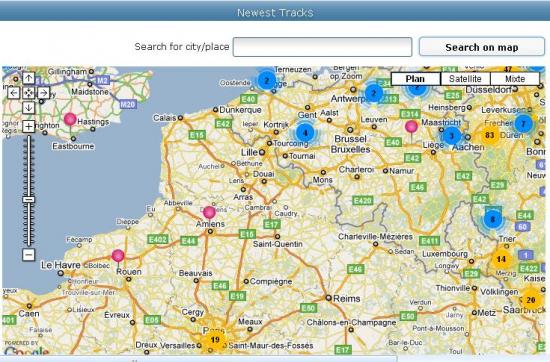Open the blue cluster 4 near Kortrijk
The width and height of the screenshot is (550, 362).
[x=305, y=133]
